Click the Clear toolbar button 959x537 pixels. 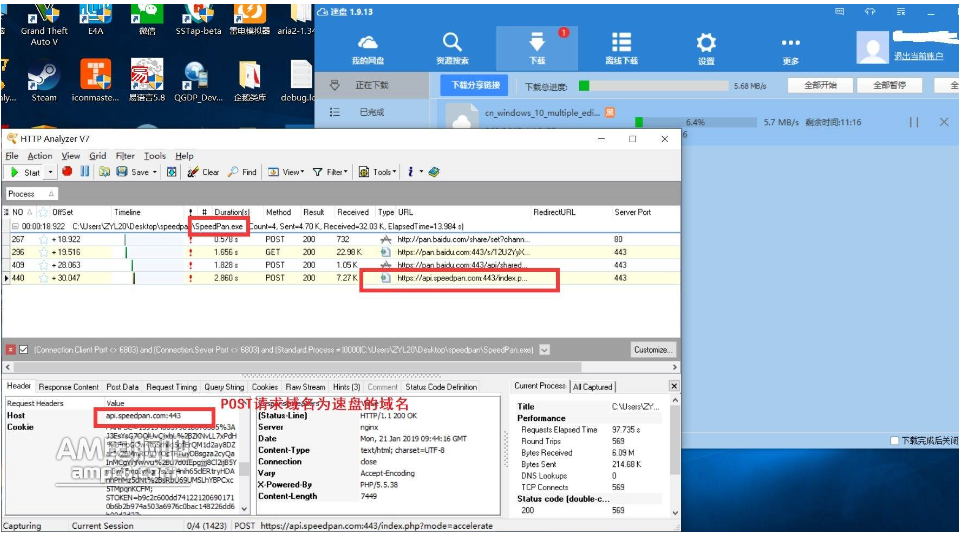[203, 172]
